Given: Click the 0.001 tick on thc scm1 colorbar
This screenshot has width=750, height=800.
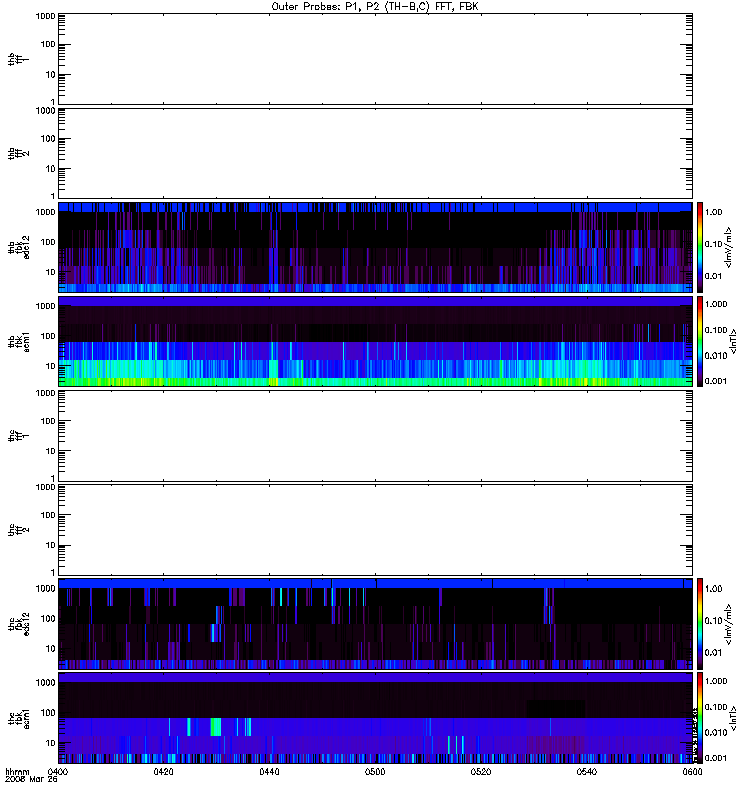Looking at the screenshot, I should [716, 758].
